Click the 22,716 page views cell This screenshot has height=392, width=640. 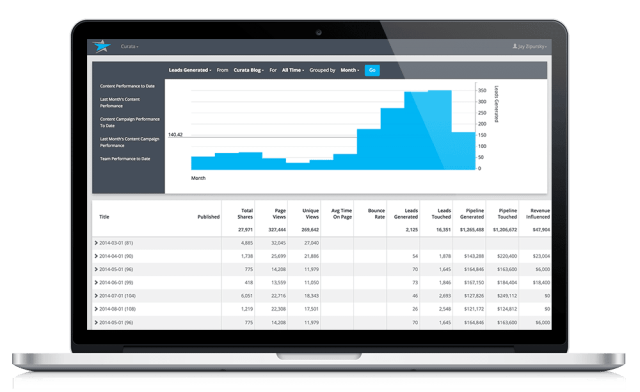click(x=278, y=296)
